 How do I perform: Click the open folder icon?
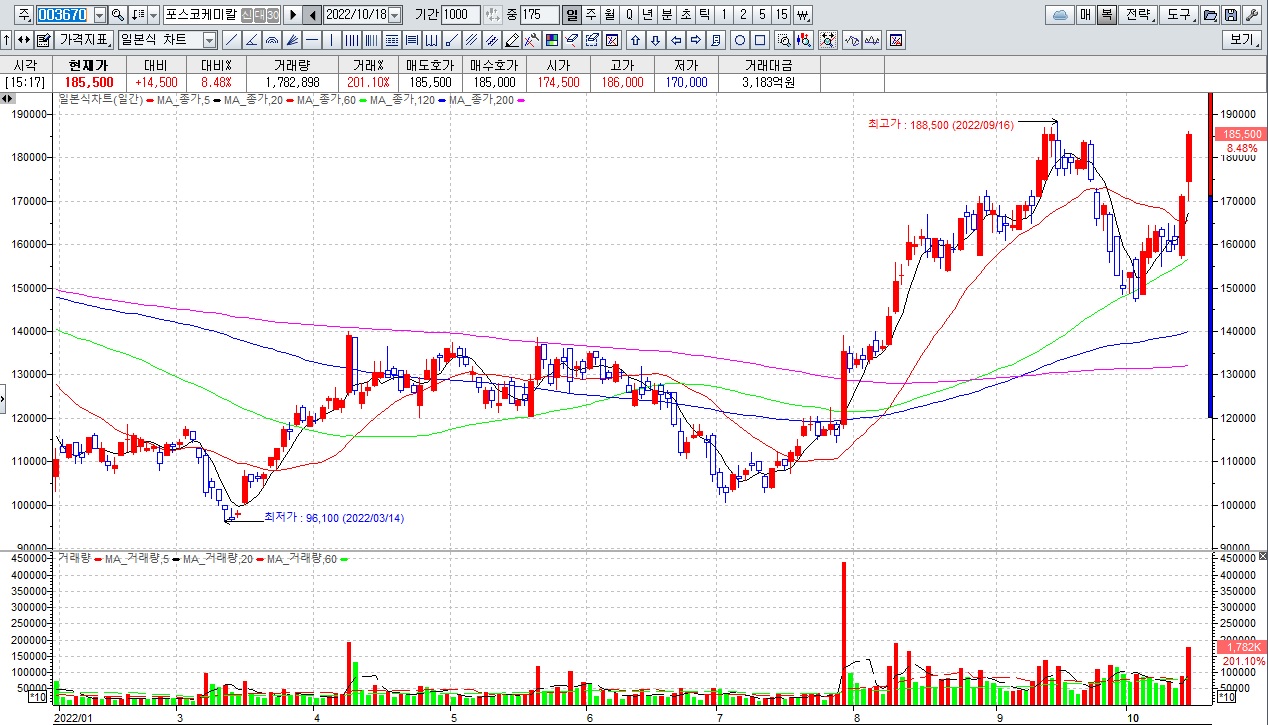click(1210, 15)
